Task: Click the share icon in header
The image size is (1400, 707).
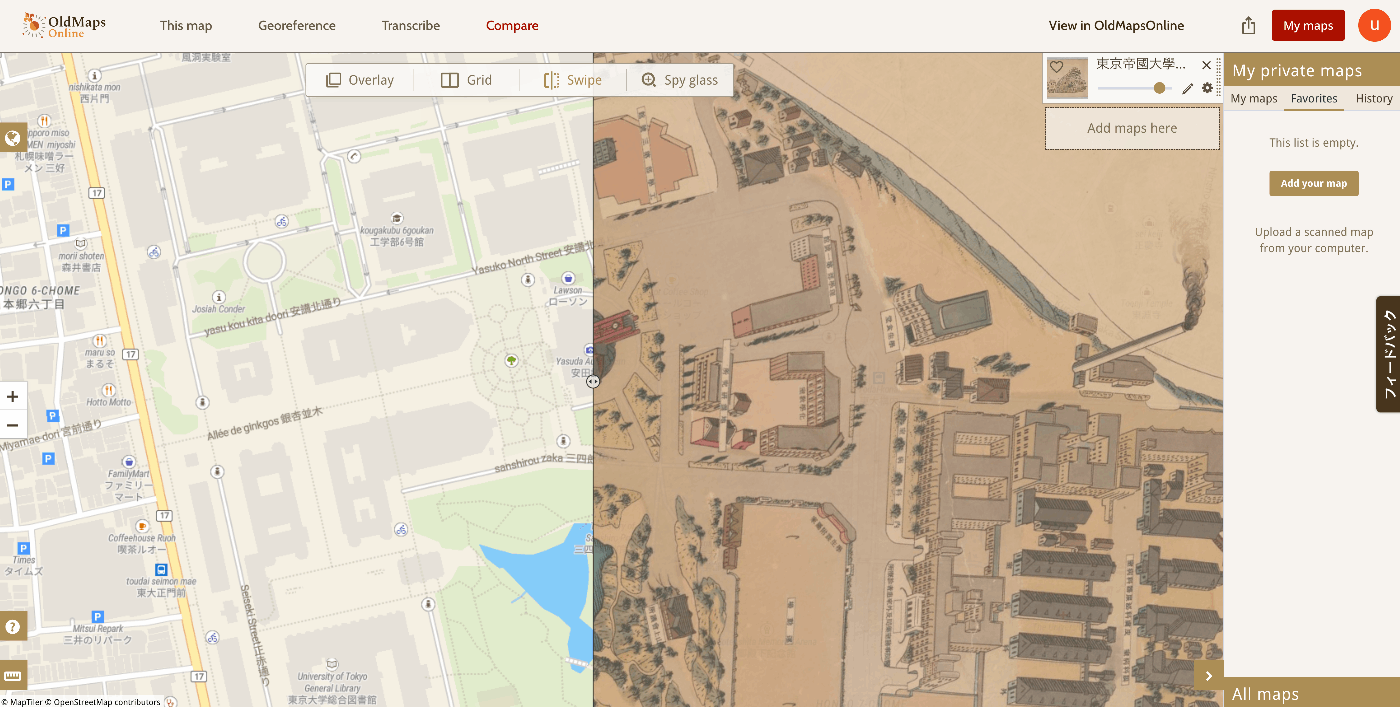Action: (x=1248, y=26)
